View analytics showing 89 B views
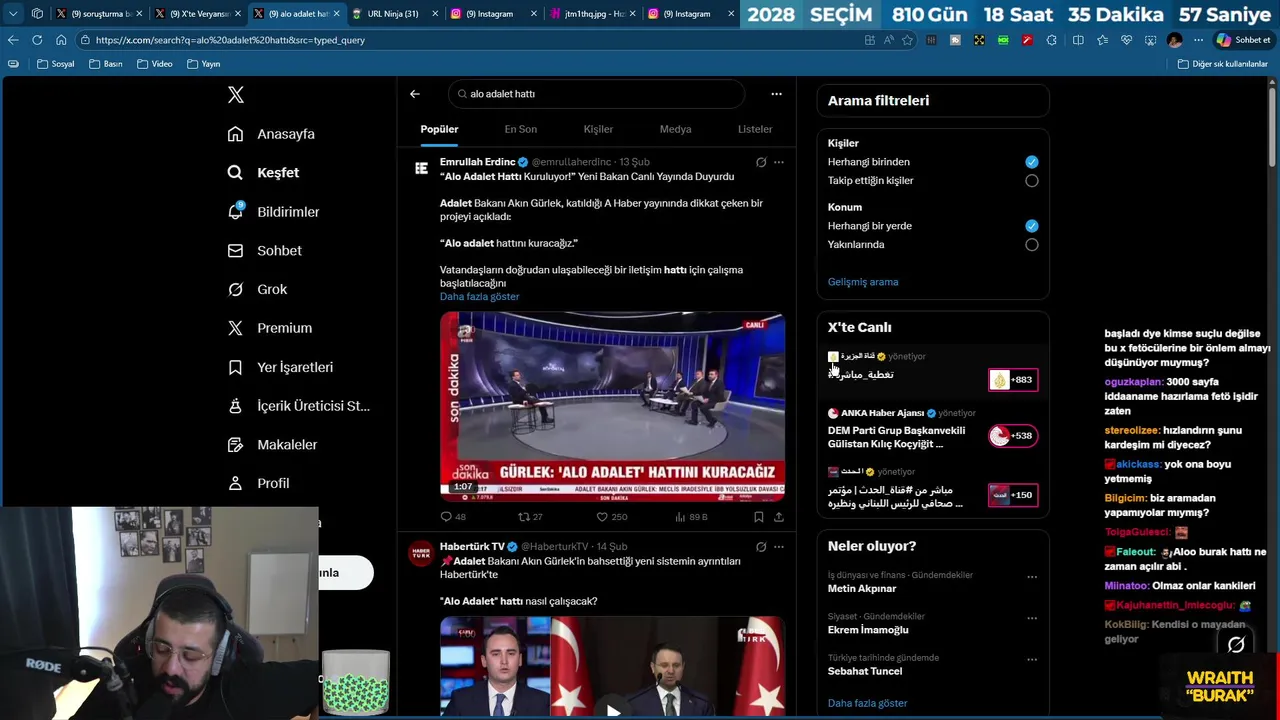The image size is (1280, 720). (691, 517)
